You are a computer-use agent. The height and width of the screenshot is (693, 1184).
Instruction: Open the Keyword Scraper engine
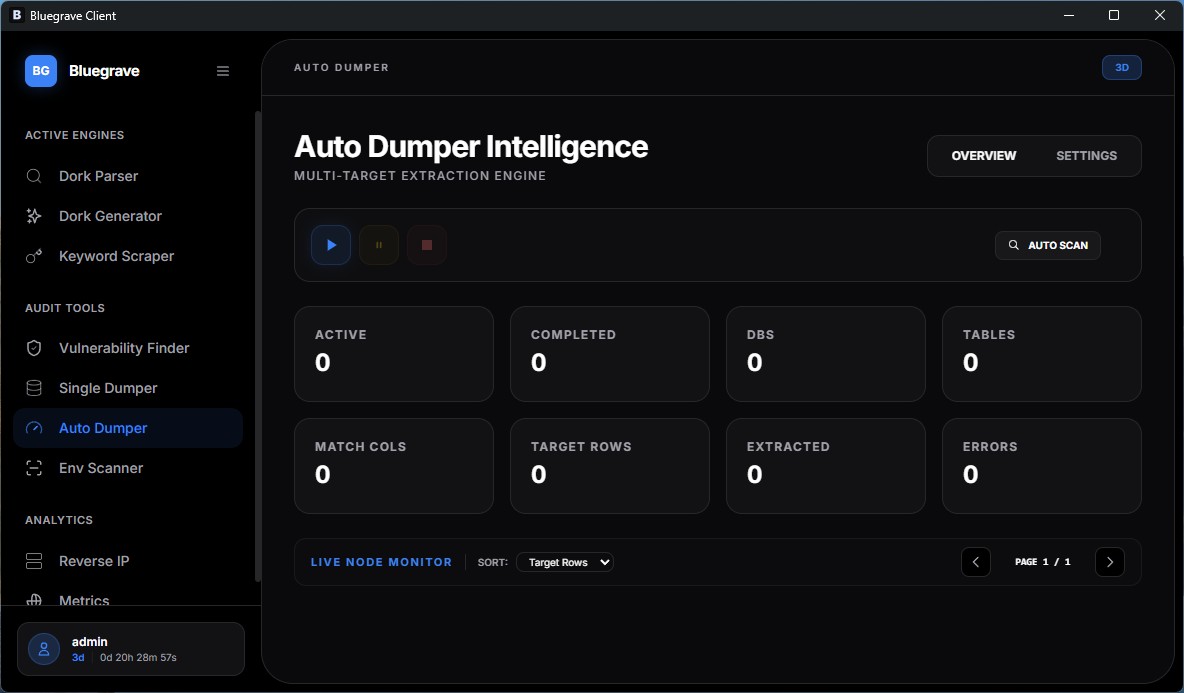click(116, 256)
